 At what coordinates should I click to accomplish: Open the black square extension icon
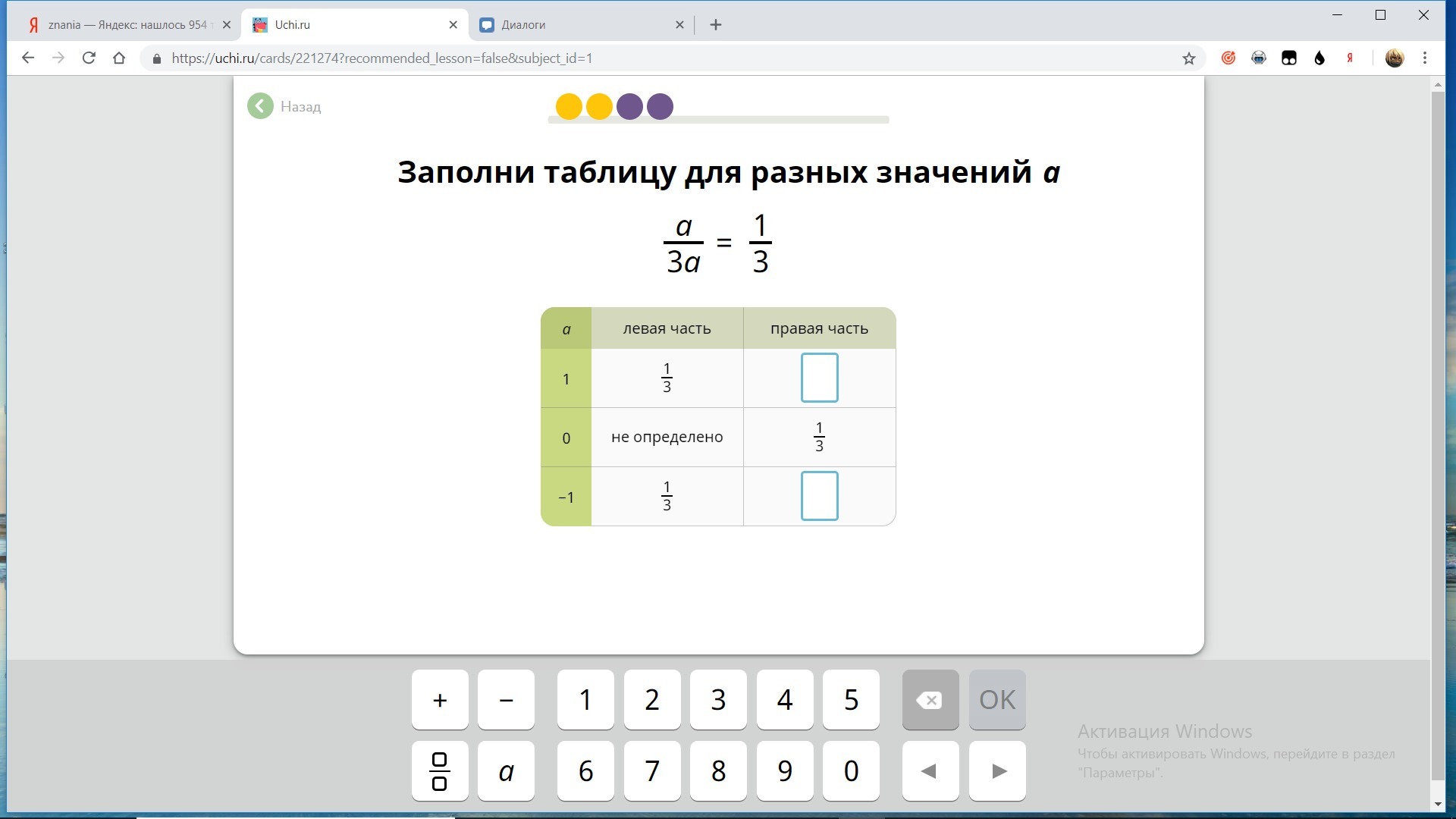pos(1289,58)
